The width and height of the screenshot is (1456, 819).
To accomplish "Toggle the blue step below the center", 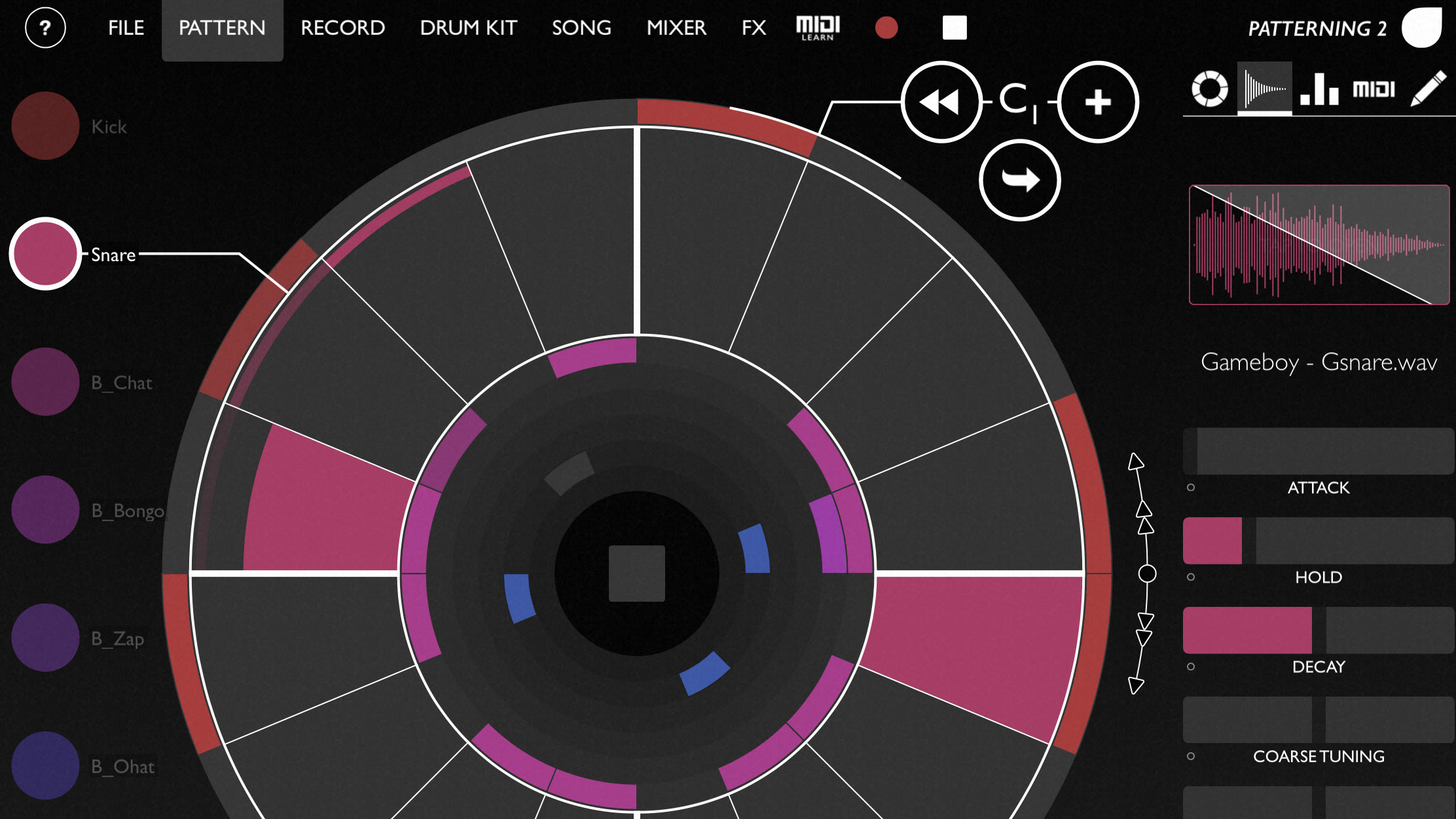I will coord(704,674).
